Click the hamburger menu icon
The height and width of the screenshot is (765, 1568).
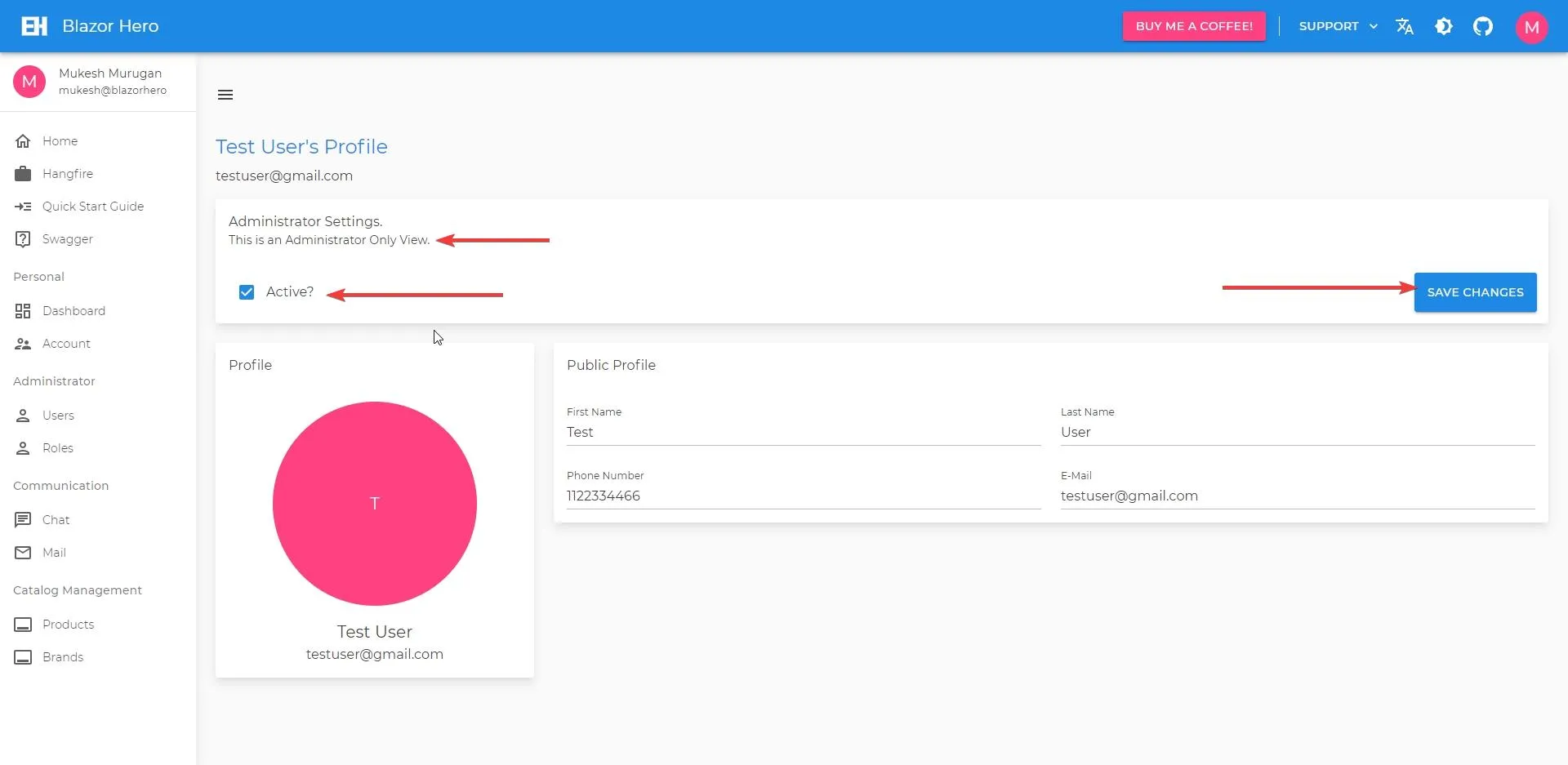225,95
